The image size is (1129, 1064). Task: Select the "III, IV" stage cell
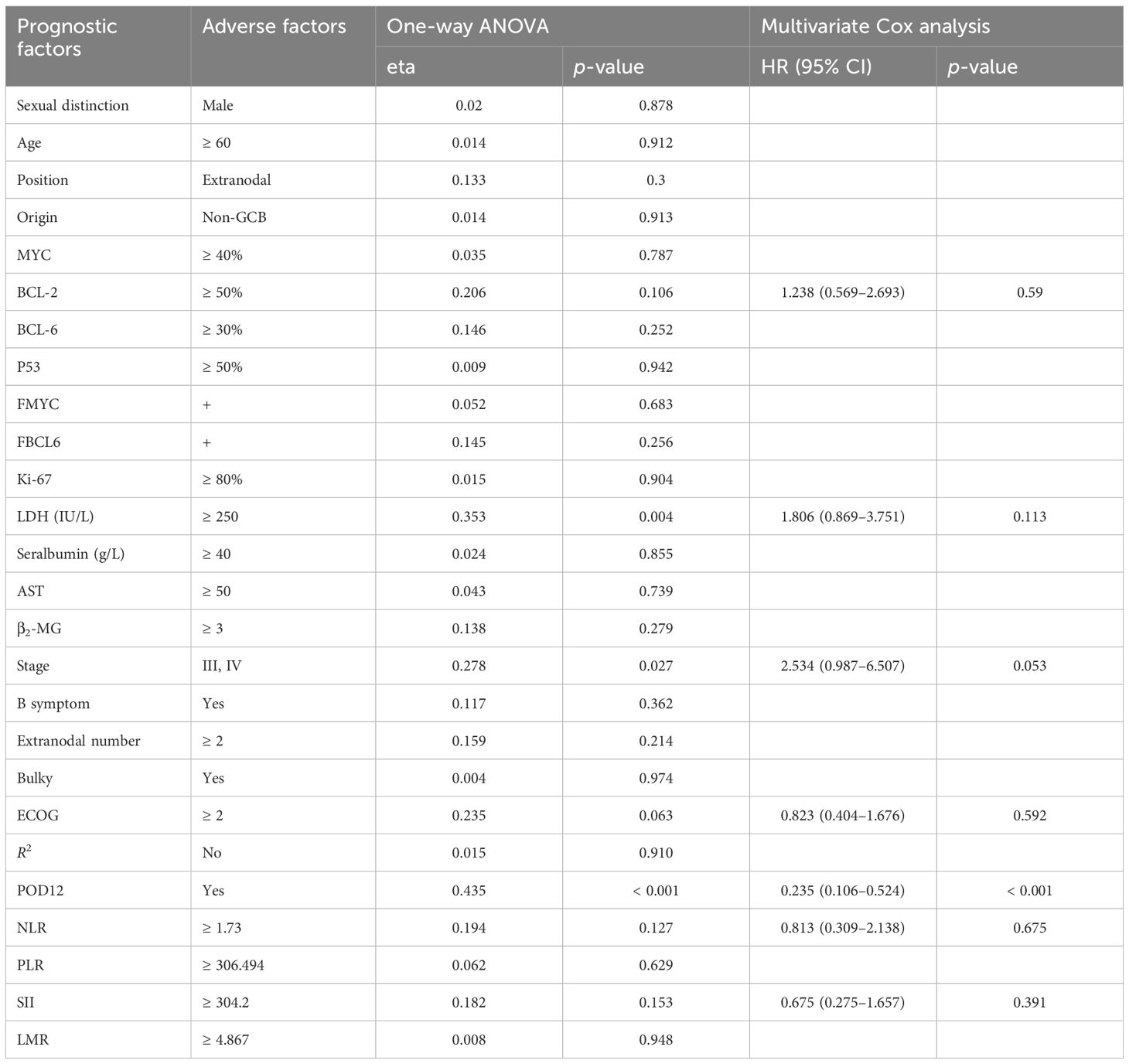(x=222, y=666)
